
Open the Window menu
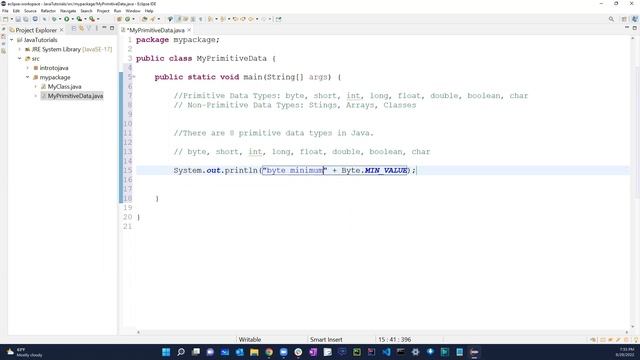[133, 11]
